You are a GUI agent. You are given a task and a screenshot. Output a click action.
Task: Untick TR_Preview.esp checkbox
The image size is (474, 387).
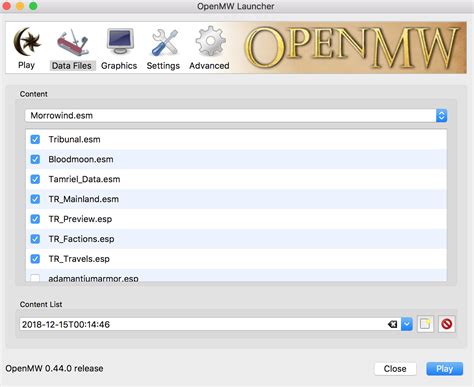35,219
